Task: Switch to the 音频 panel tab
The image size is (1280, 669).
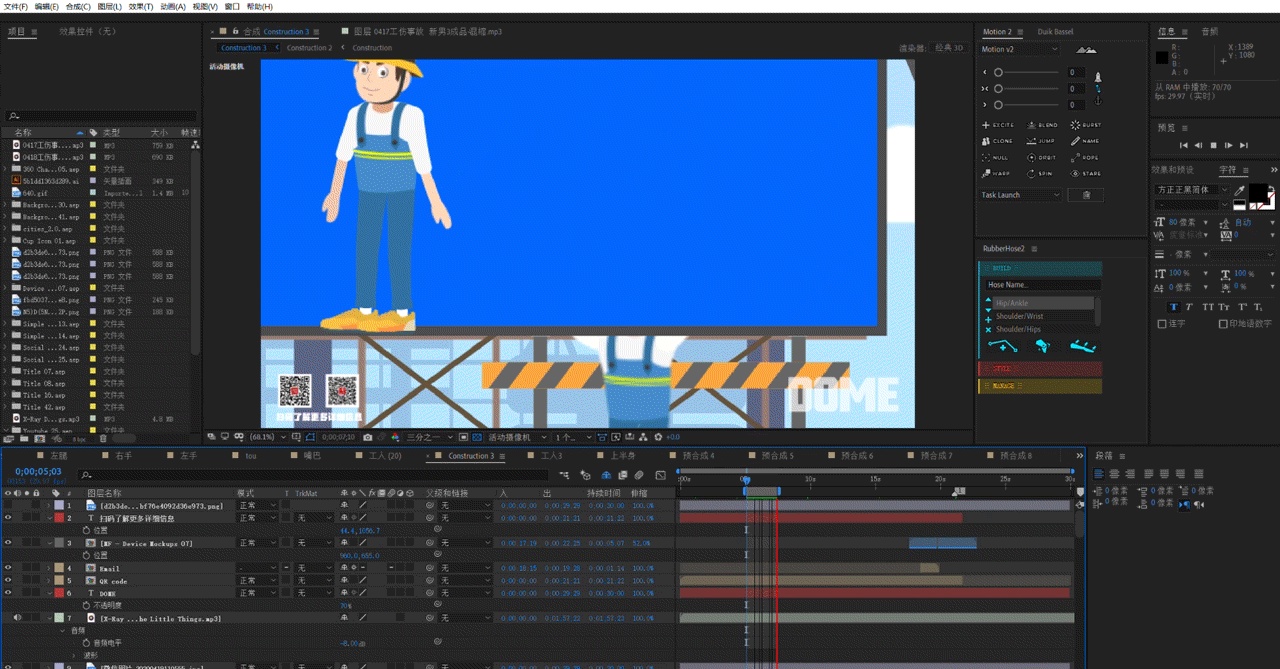Action: pyautogui.click(x=1210, y=32)
